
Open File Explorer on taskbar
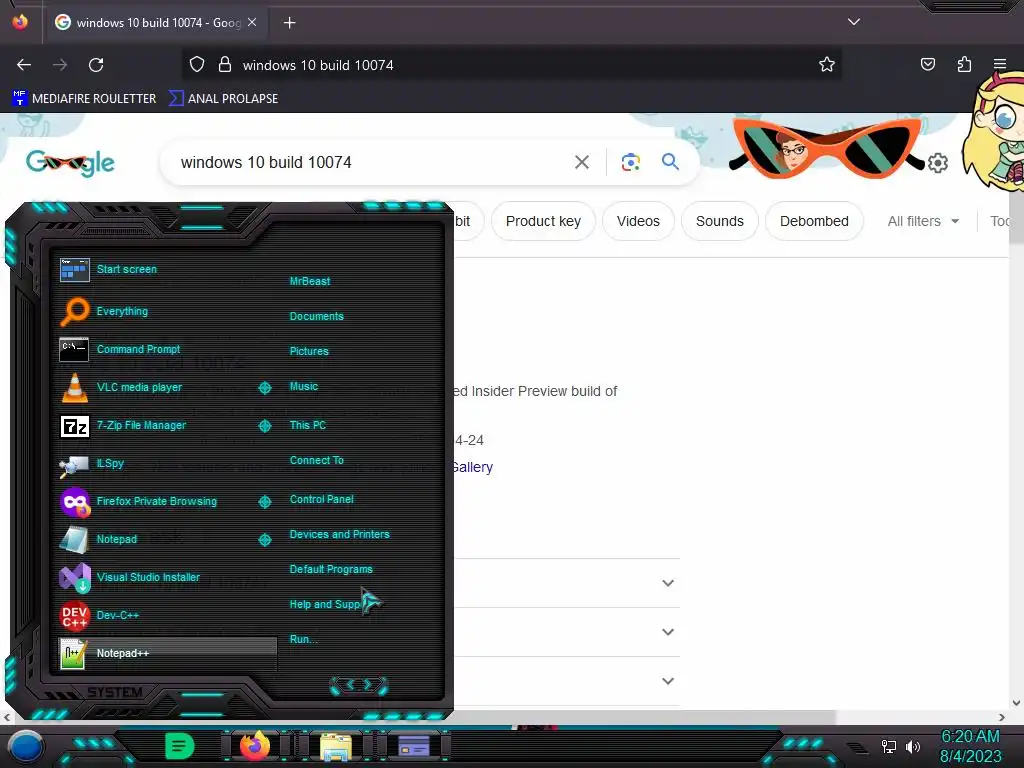coord(336,746)
